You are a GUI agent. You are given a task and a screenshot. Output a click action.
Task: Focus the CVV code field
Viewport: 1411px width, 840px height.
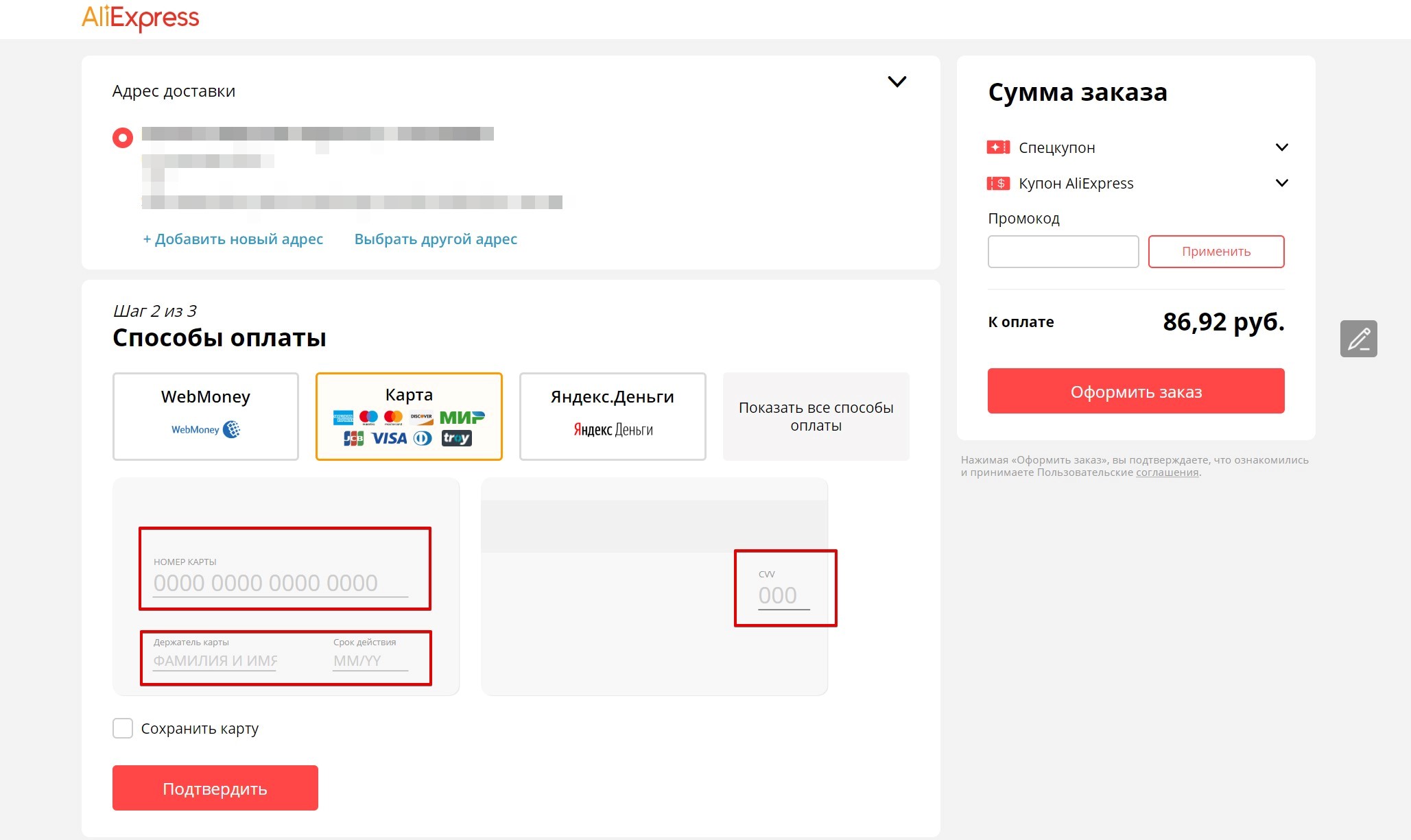pyautogui.click(x=784, y=595)
